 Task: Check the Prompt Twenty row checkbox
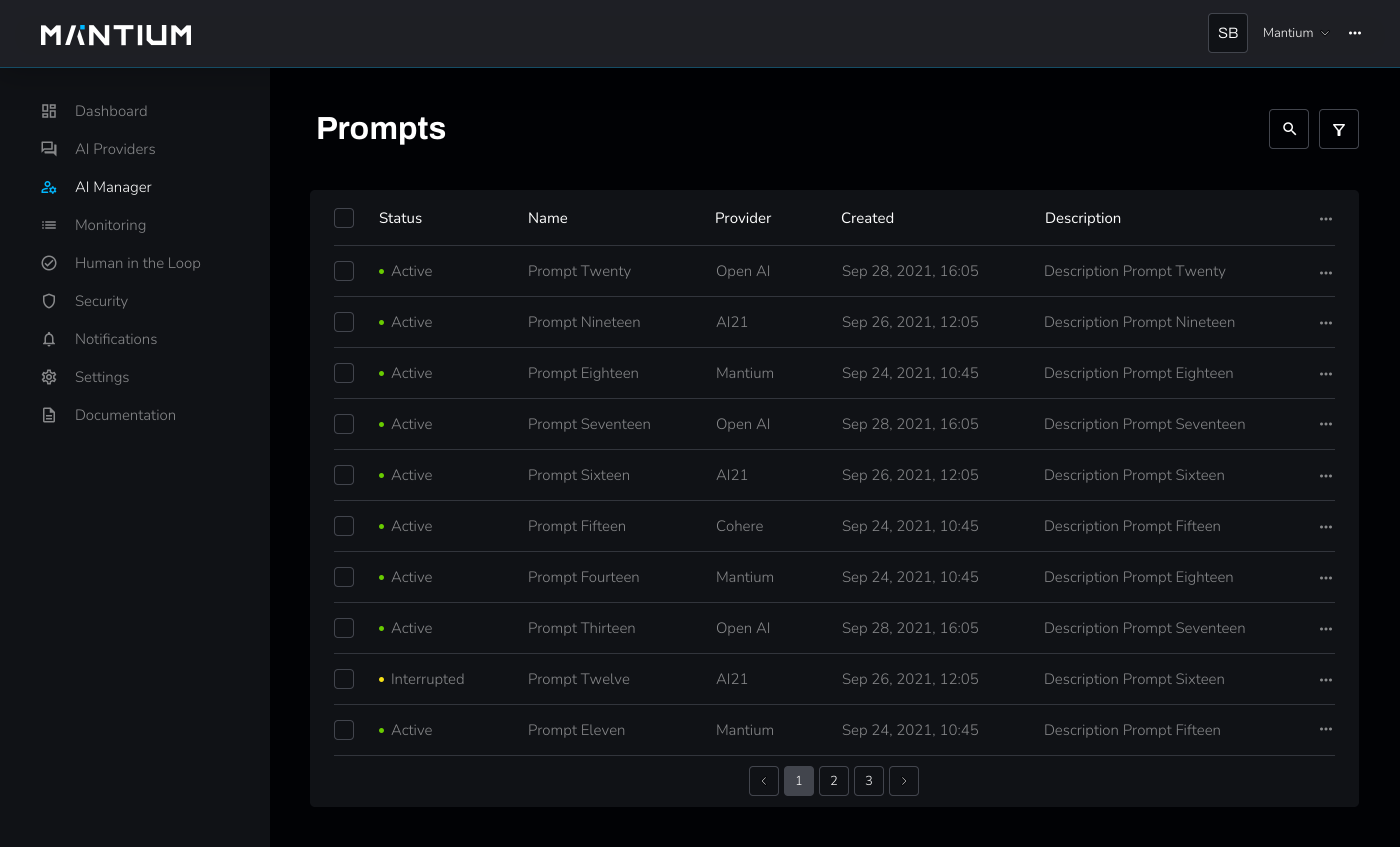pos(344,271)
